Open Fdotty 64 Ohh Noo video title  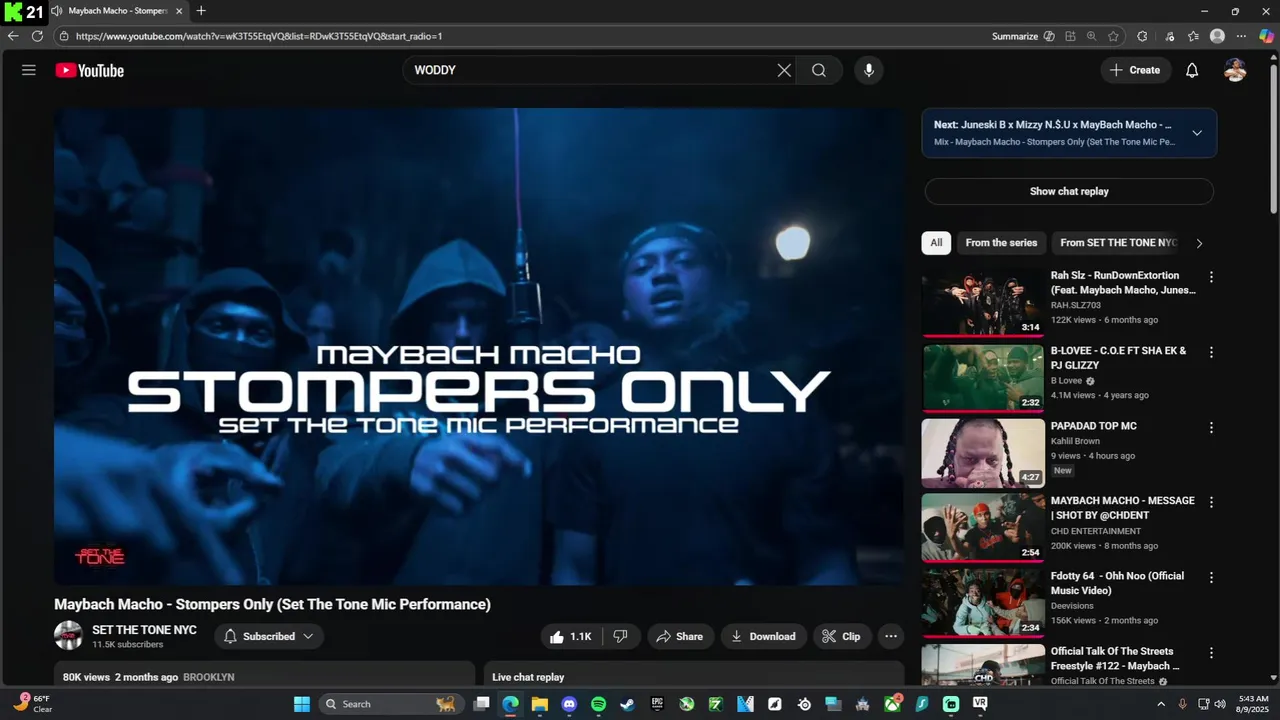click(1117, 583)
